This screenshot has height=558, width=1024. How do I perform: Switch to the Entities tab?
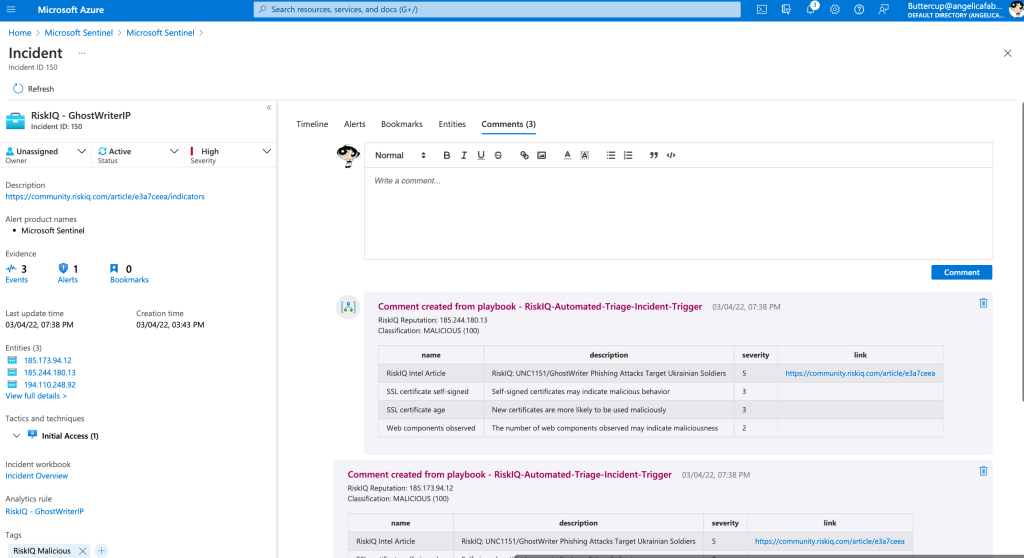[x=452, y=124]
